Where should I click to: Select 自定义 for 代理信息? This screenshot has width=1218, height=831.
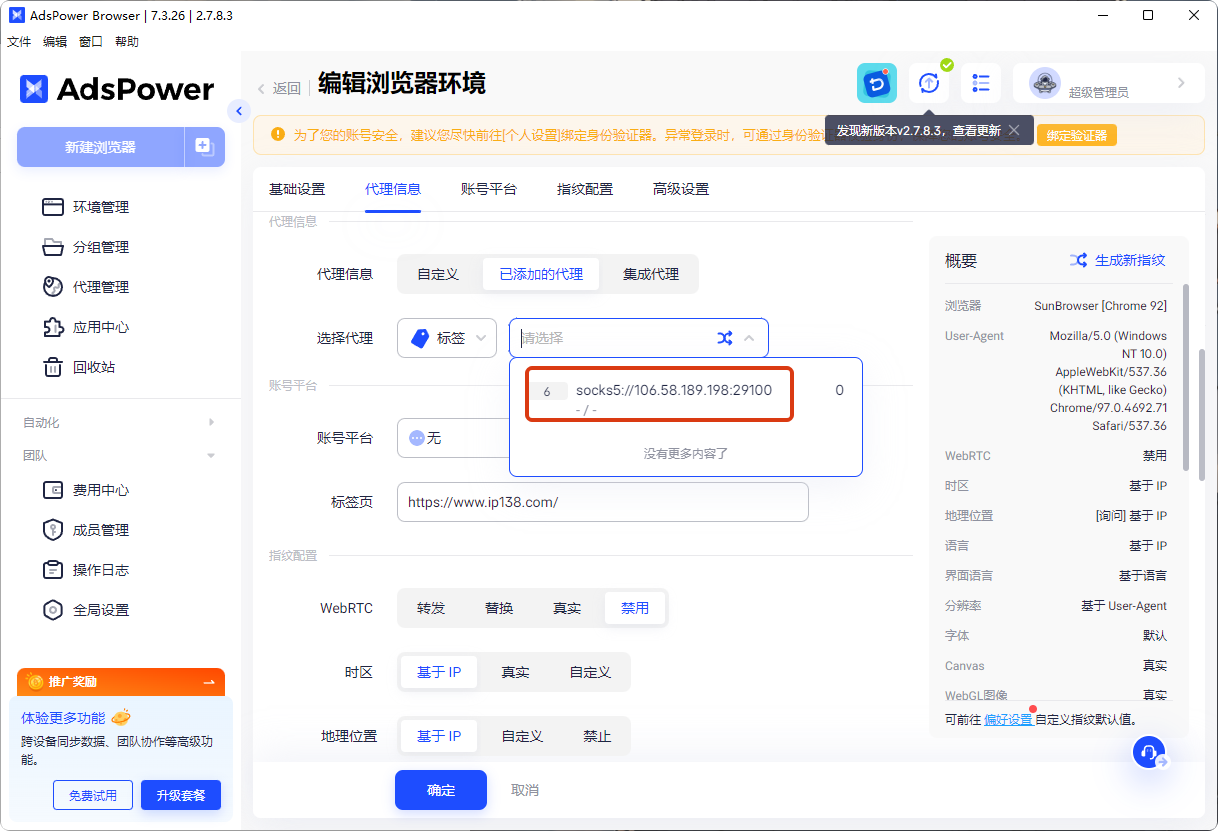click(438, 274)
